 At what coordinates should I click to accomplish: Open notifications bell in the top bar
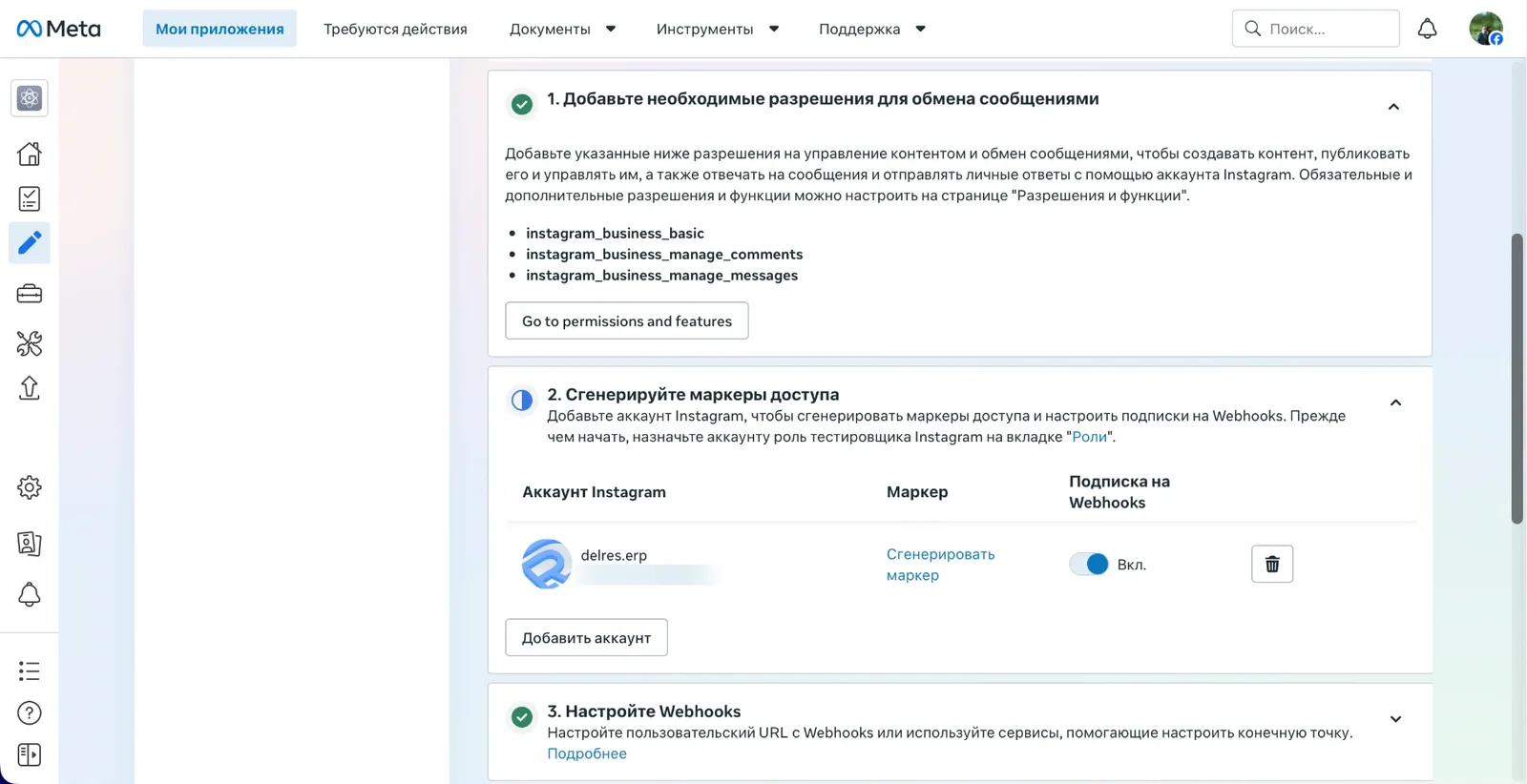(x=1427, y=29)
